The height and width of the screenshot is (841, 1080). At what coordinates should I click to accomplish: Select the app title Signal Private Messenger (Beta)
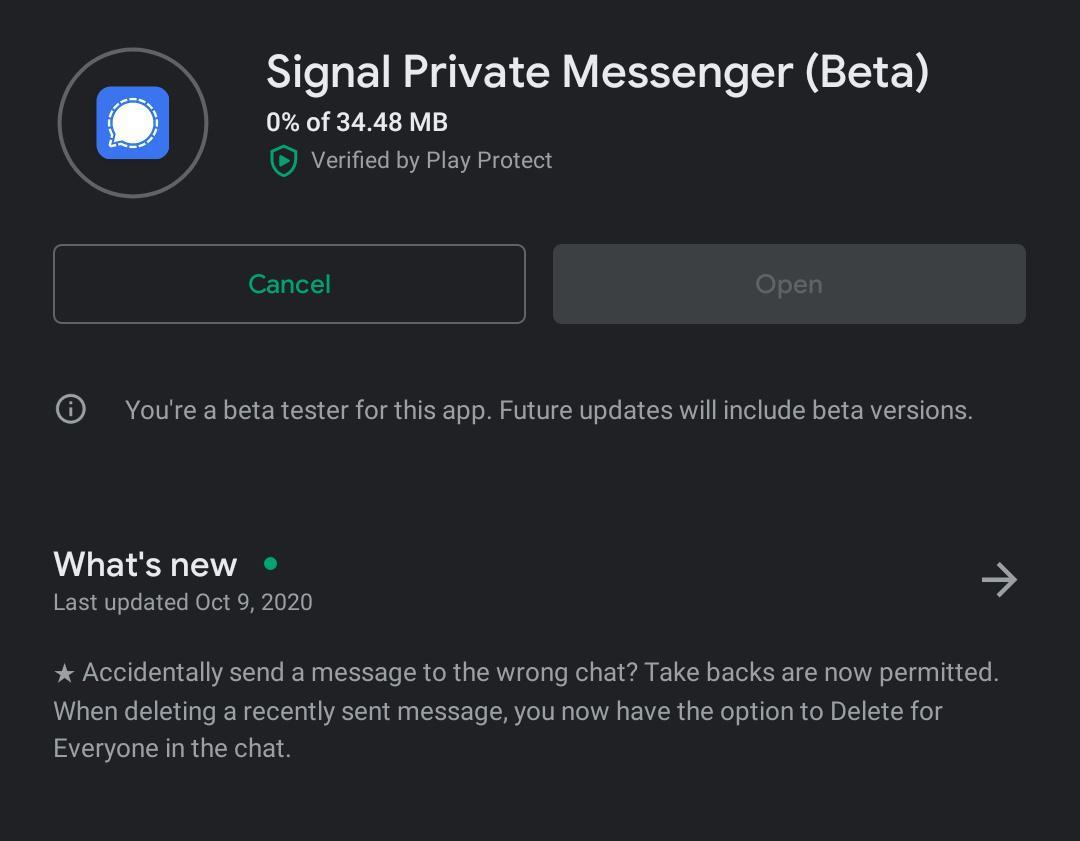597,71
